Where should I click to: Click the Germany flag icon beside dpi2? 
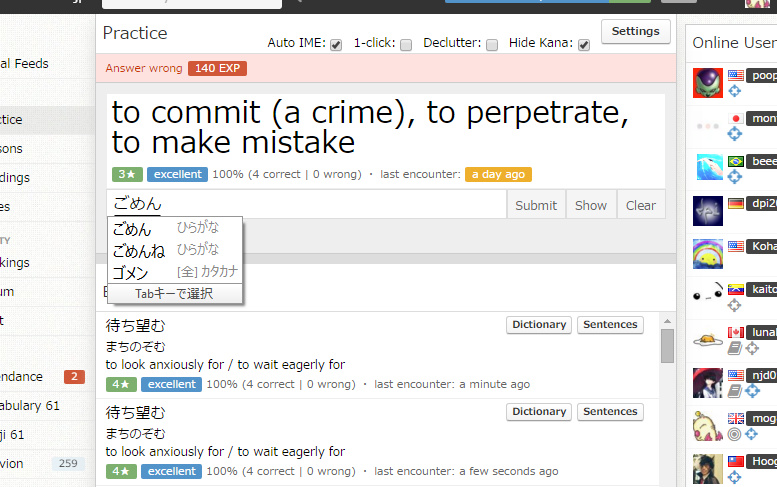tap(735, 203)
